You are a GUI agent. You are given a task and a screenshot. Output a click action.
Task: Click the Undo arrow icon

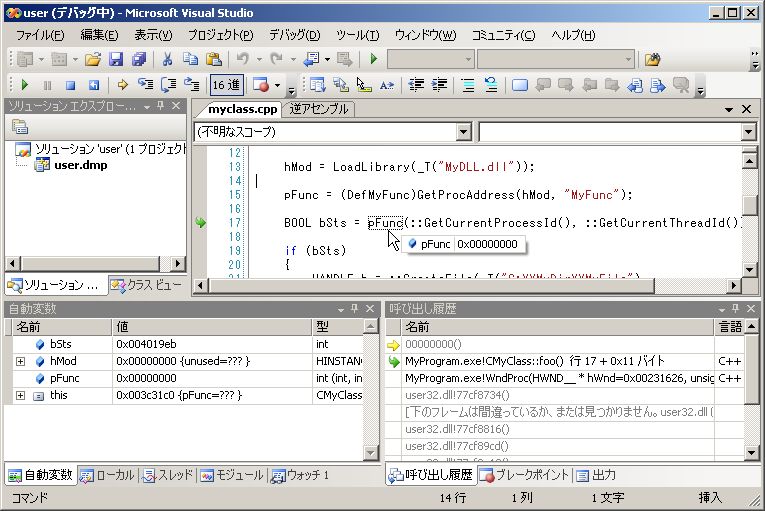coord(243,60)
